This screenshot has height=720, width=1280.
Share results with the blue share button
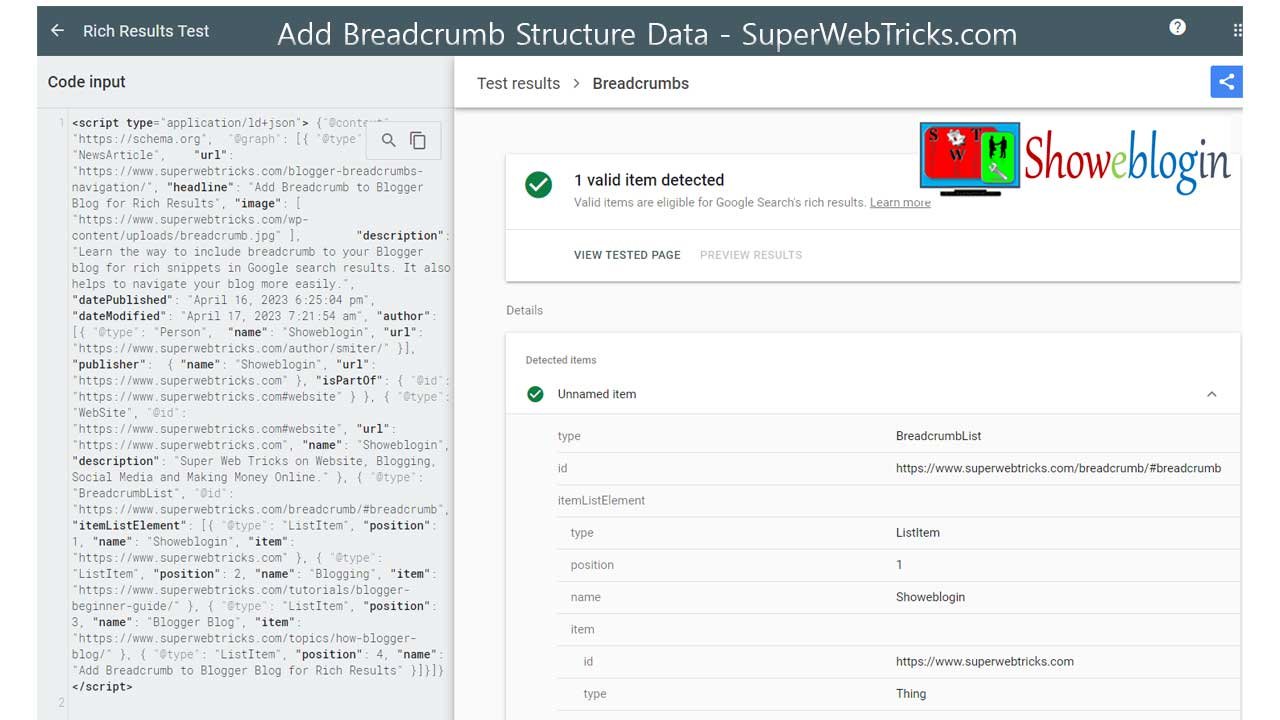pyautogui.click(x=1226, y=82)
